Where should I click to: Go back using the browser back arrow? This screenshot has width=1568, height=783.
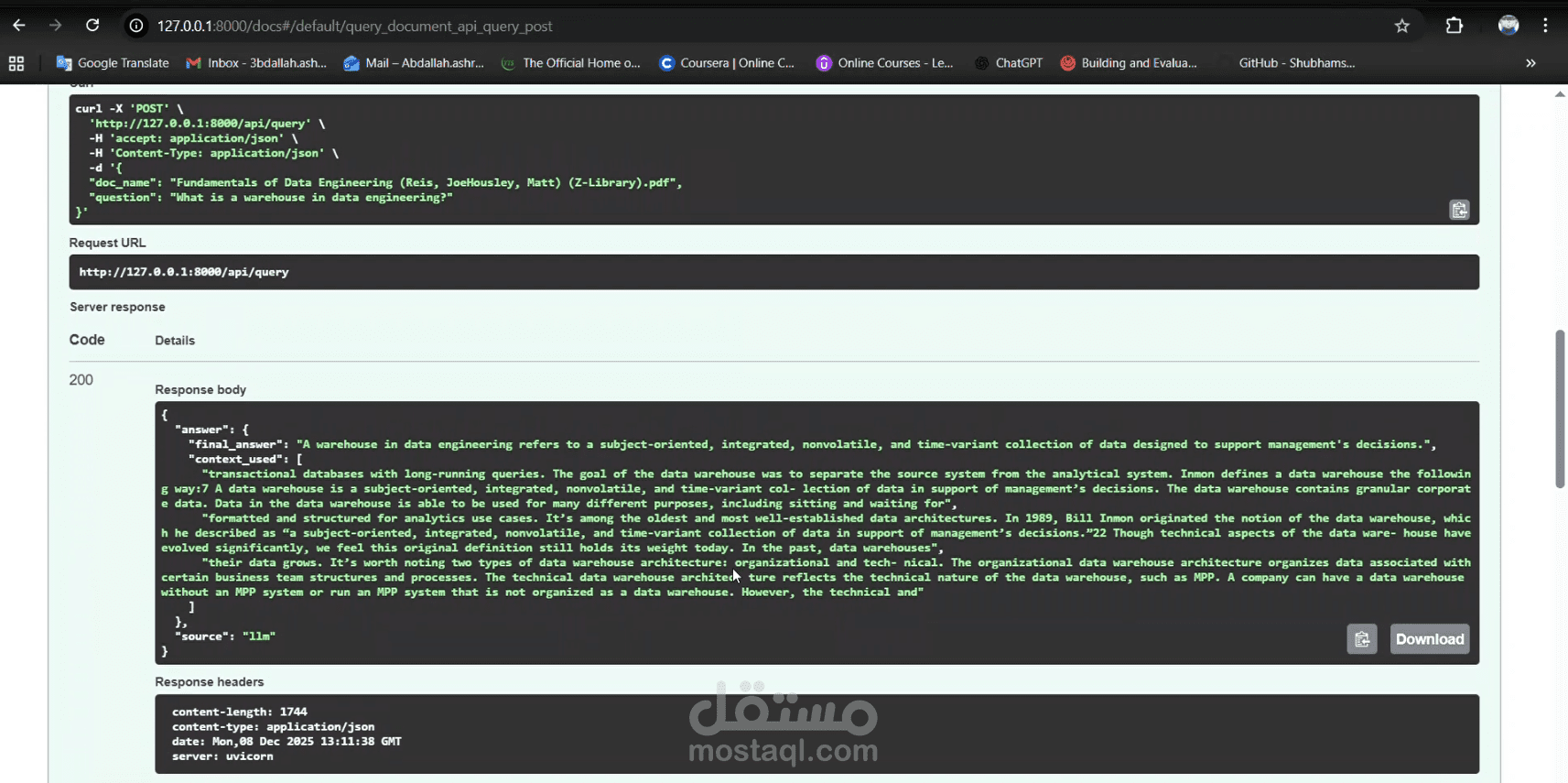pos(19,26)
